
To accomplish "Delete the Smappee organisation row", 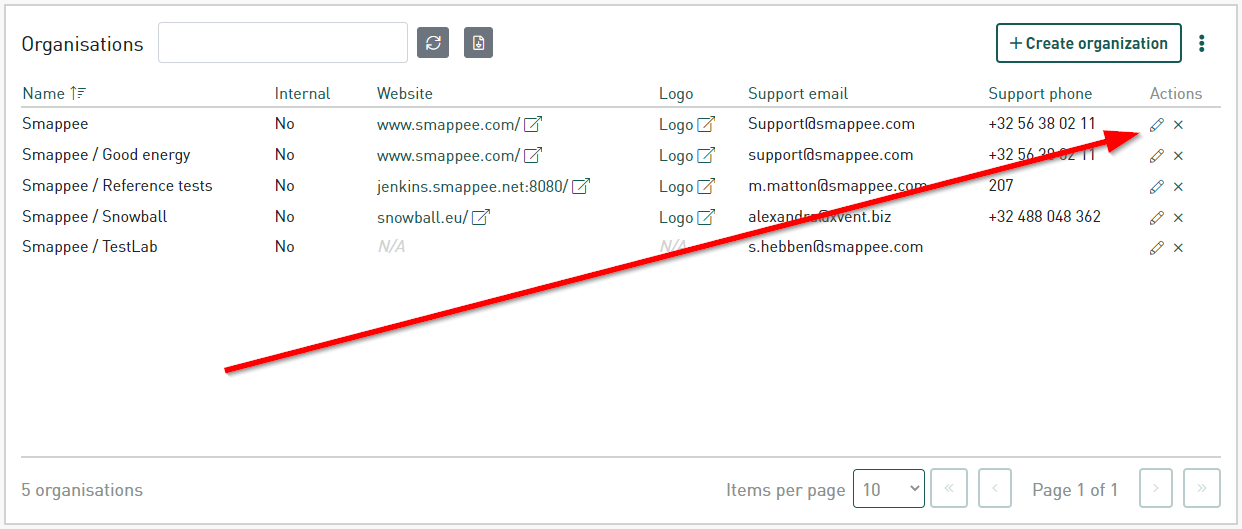I will [x=1178, y=125].
